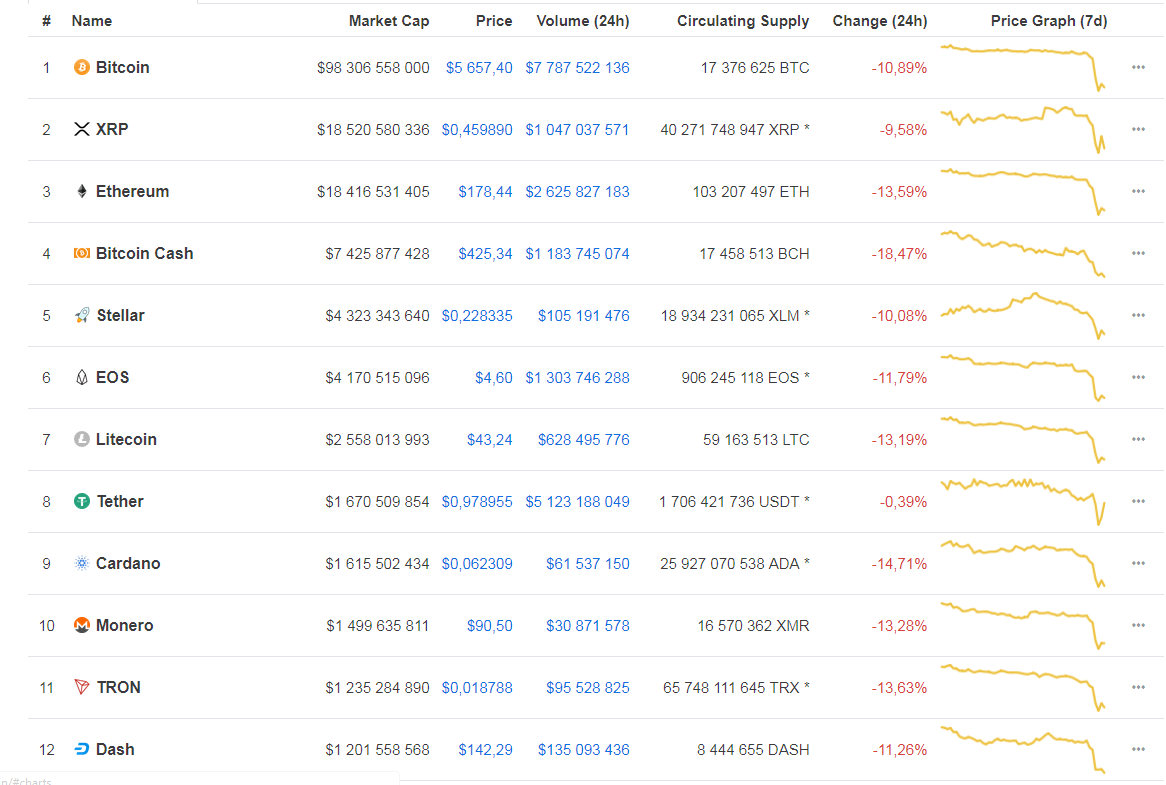Click Bitcoin price $5 657,40

(x=479, y=68)
